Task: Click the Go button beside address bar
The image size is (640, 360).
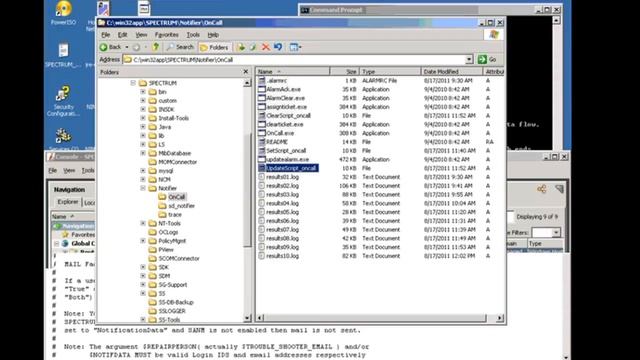Action: (487, 60)
